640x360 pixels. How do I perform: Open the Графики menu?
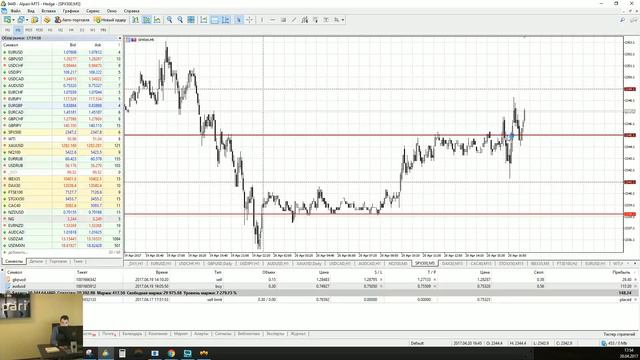click(x=71, y=11)
